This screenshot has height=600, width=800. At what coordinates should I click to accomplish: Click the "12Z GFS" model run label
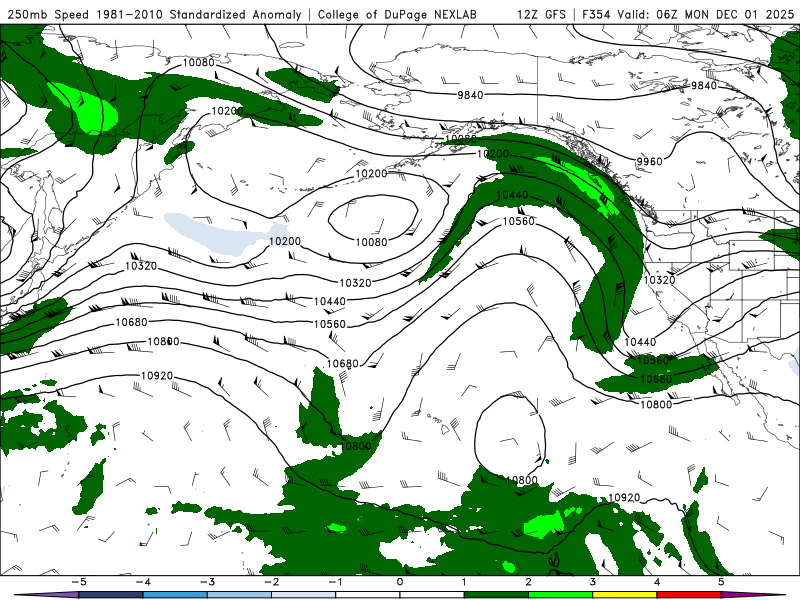(x=541, y=14)
